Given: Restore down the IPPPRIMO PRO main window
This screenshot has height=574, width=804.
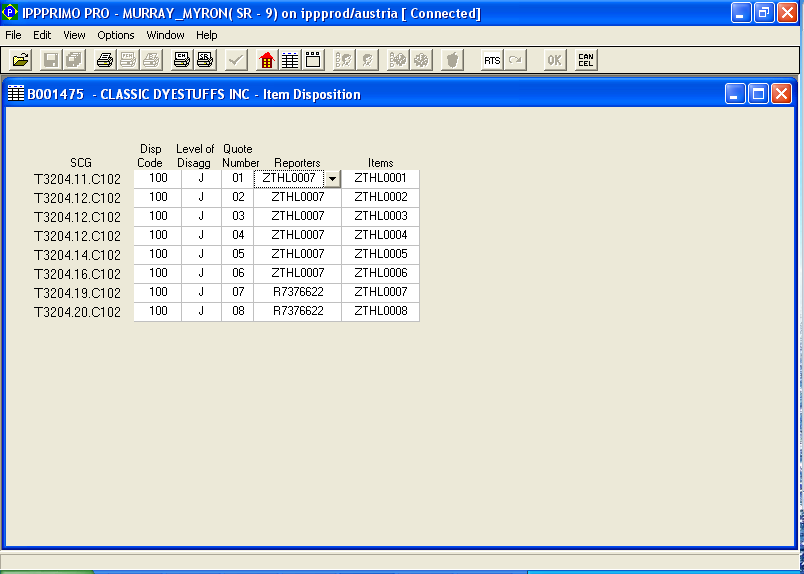Looking at the screenshot, I should (763, 13).
